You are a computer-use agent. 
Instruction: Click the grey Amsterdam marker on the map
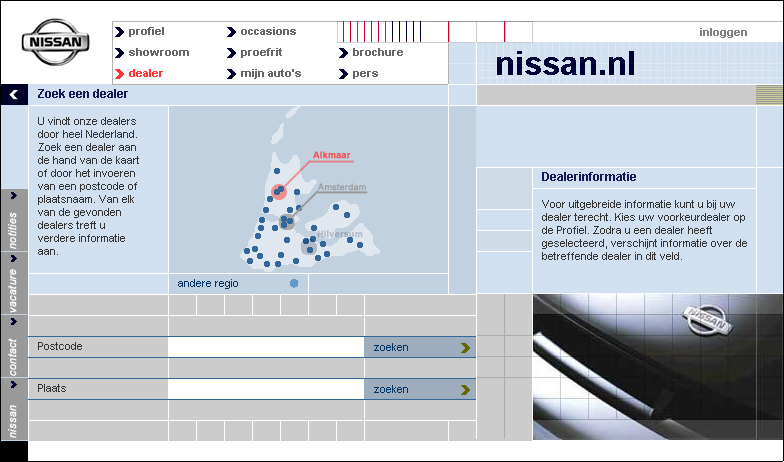pyautogui.click(x=286, y=222)
